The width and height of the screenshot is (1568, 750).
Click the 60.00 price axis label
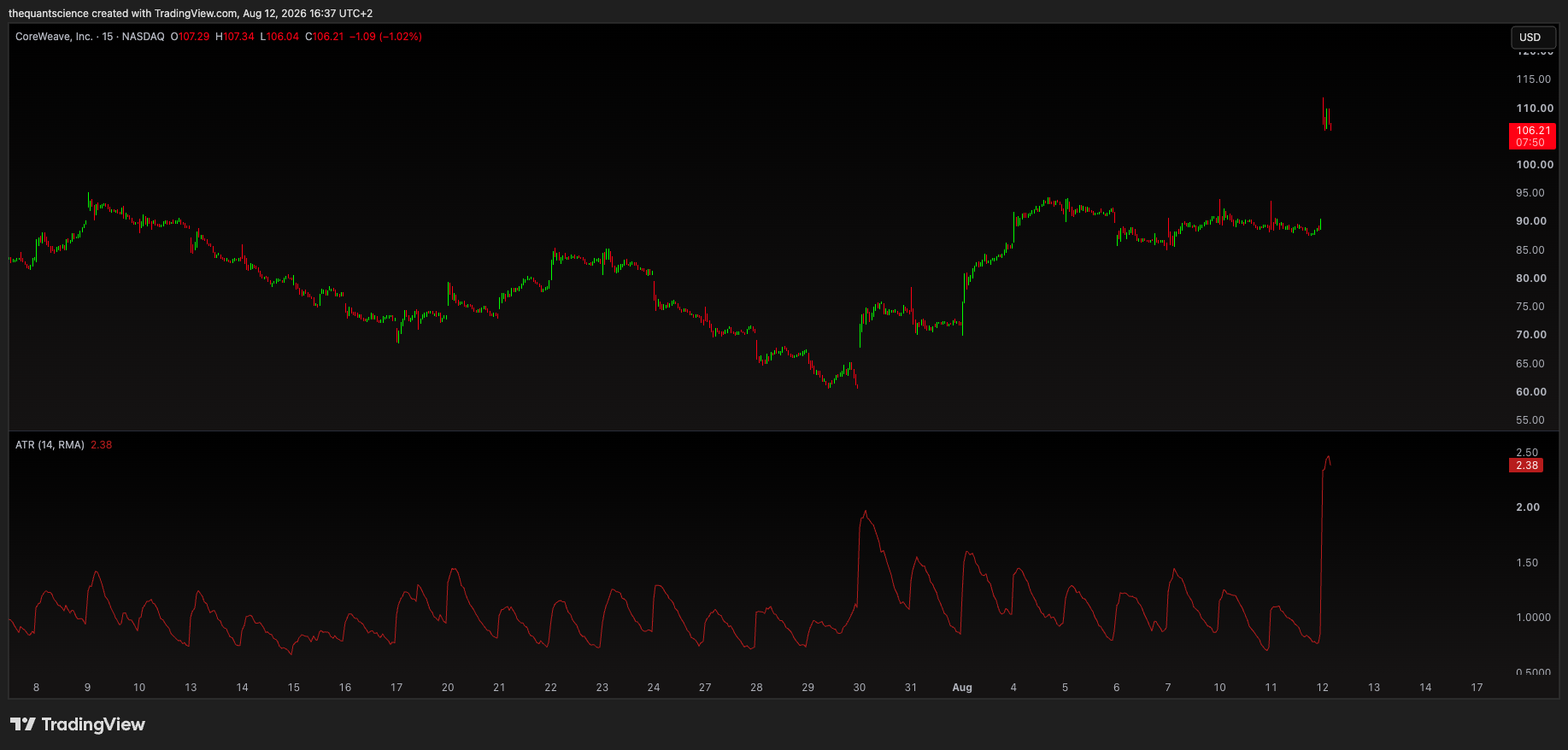point(1531,392)
